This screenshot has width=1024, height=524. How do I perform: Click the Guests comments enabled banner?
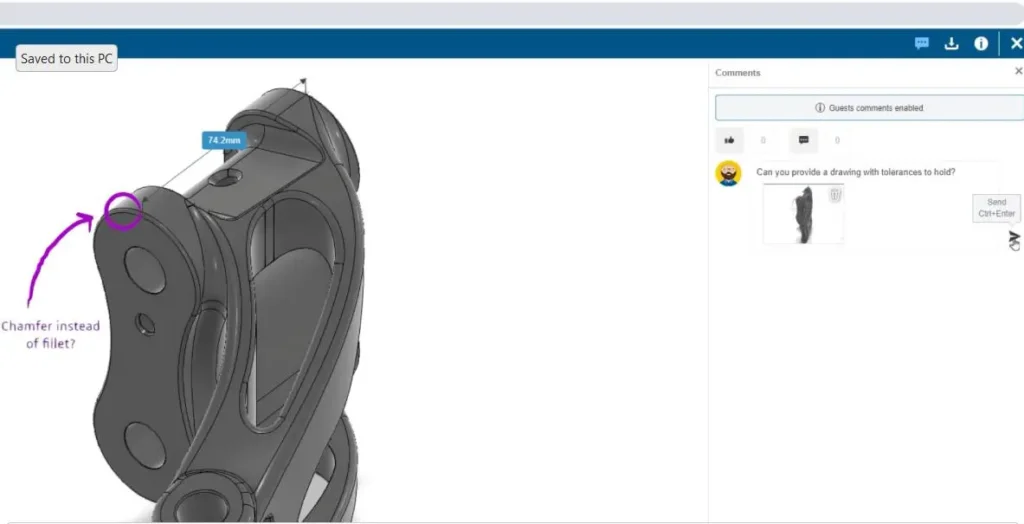[868, 108]
